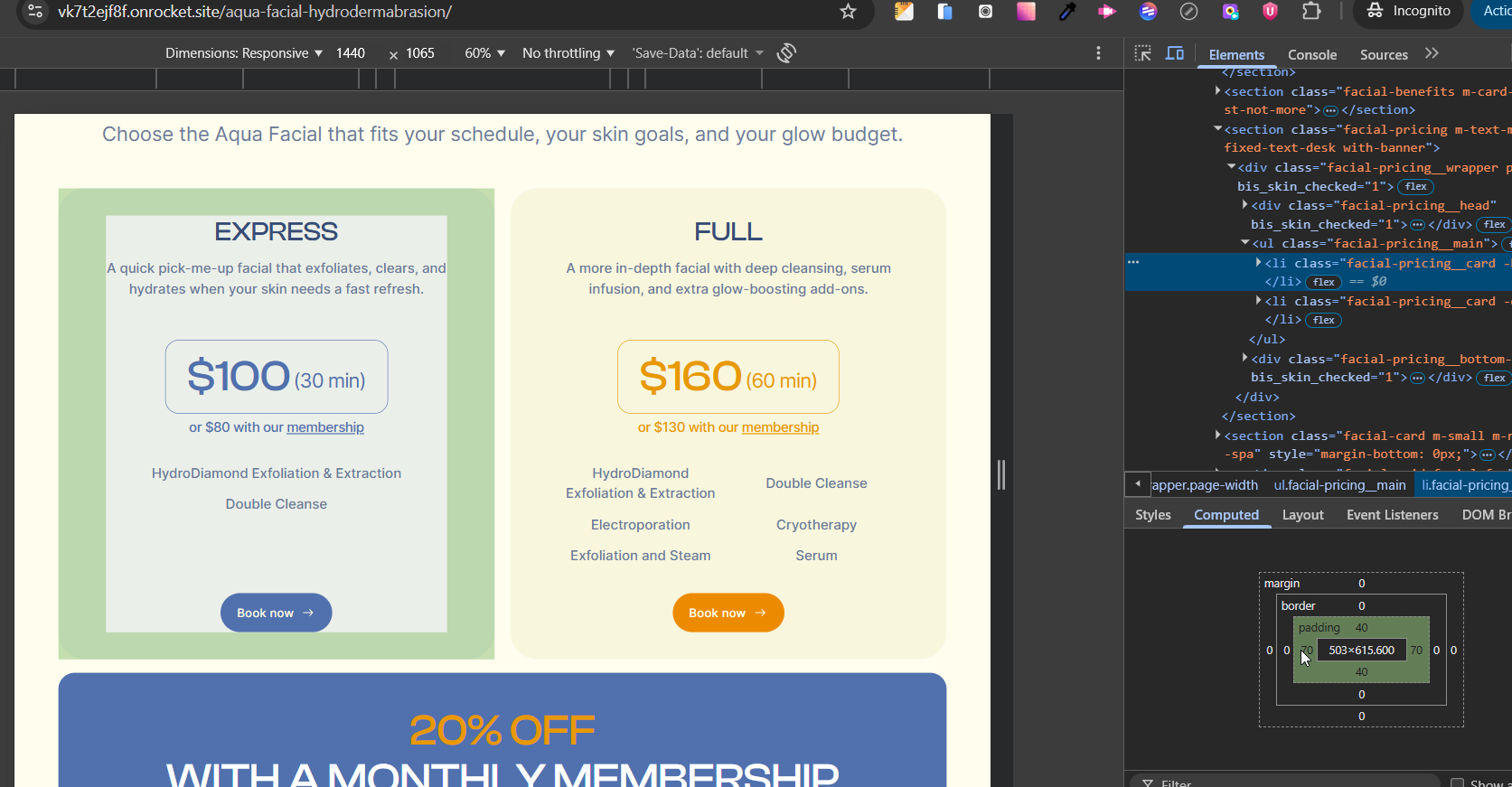The height and width of the screenshot is (787, 1512).
Task: Select ul.facial-pricing__main breadcrumb
Action: (1339, 485)
